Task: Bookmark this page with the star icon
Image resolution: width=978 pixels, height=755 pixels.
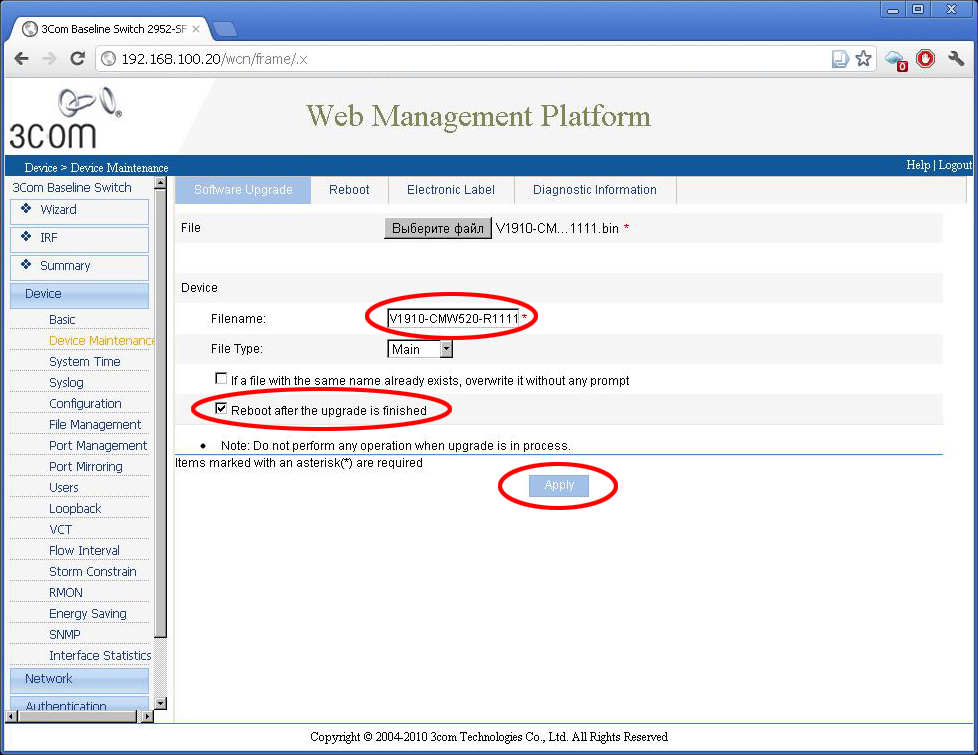Action: [x=863, y=59]
